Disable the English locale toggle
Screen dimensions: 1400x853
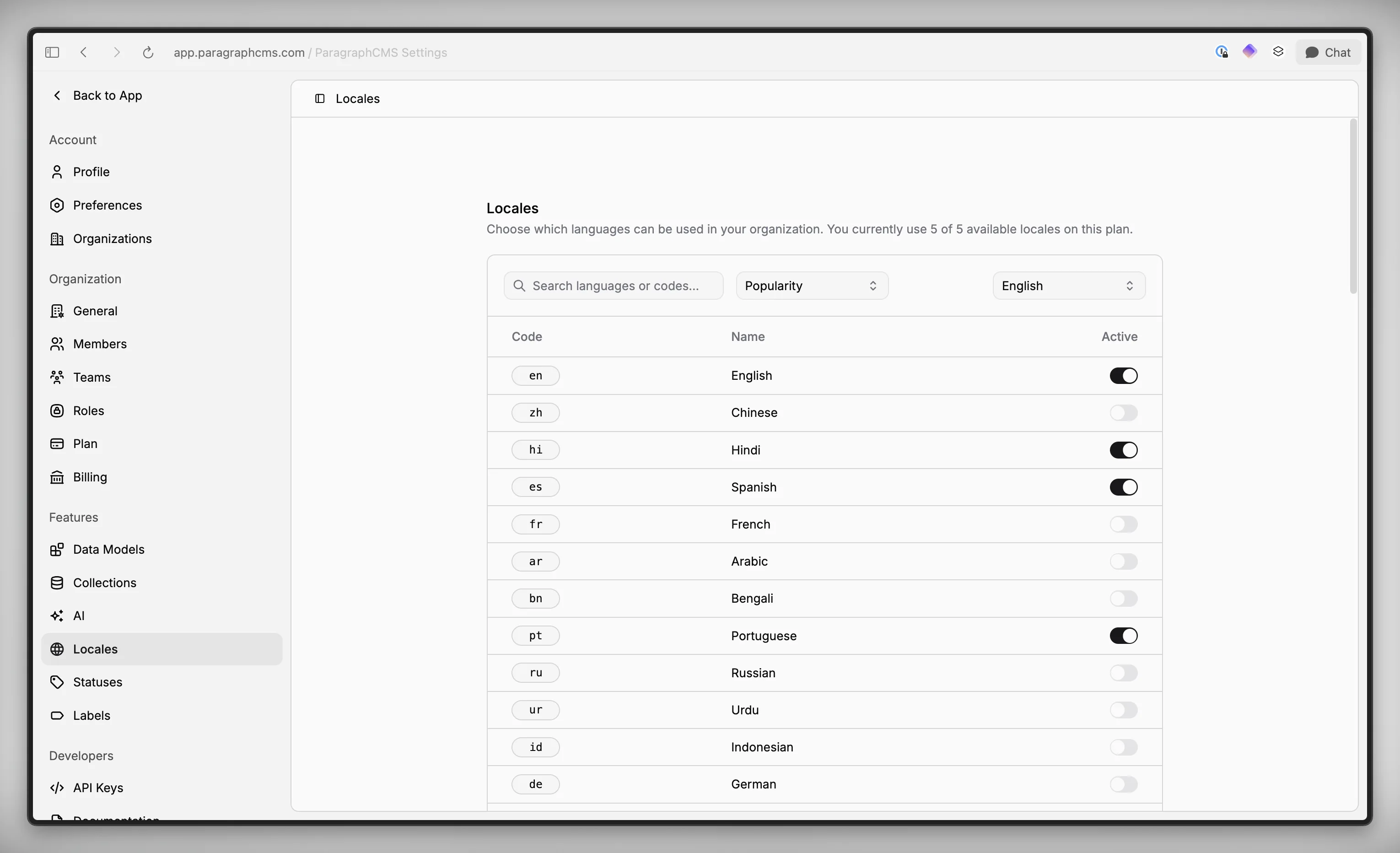pyautogui.click(x=1123, y=376)
